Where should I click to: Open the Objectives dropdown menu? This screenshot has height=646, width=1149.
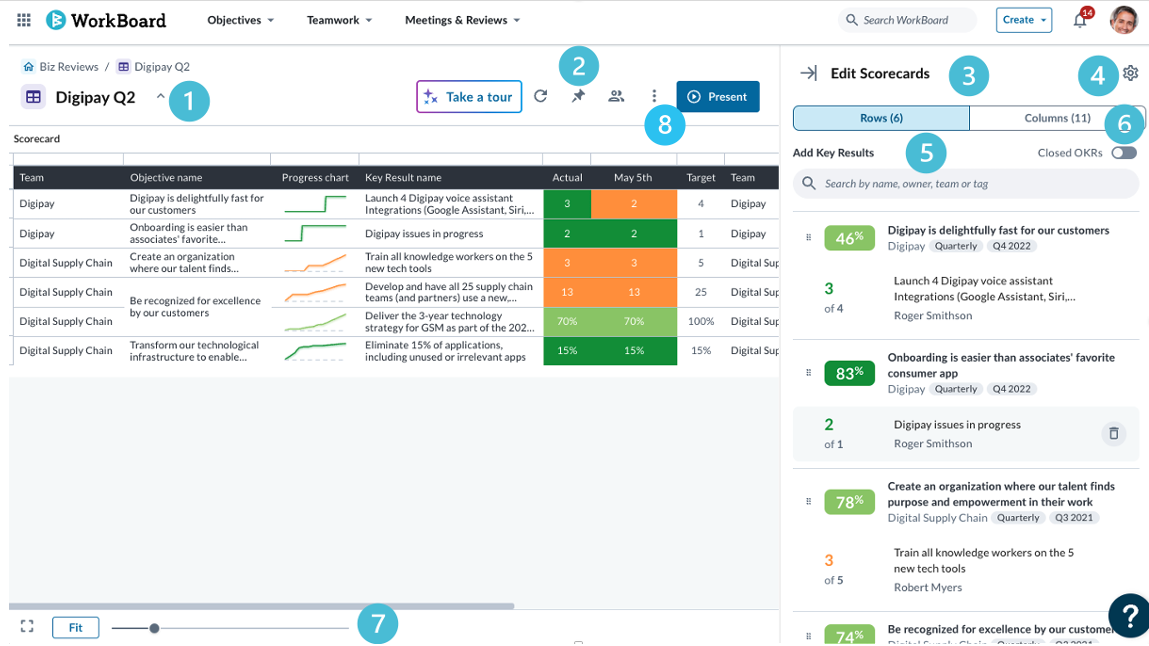point(240,20)
